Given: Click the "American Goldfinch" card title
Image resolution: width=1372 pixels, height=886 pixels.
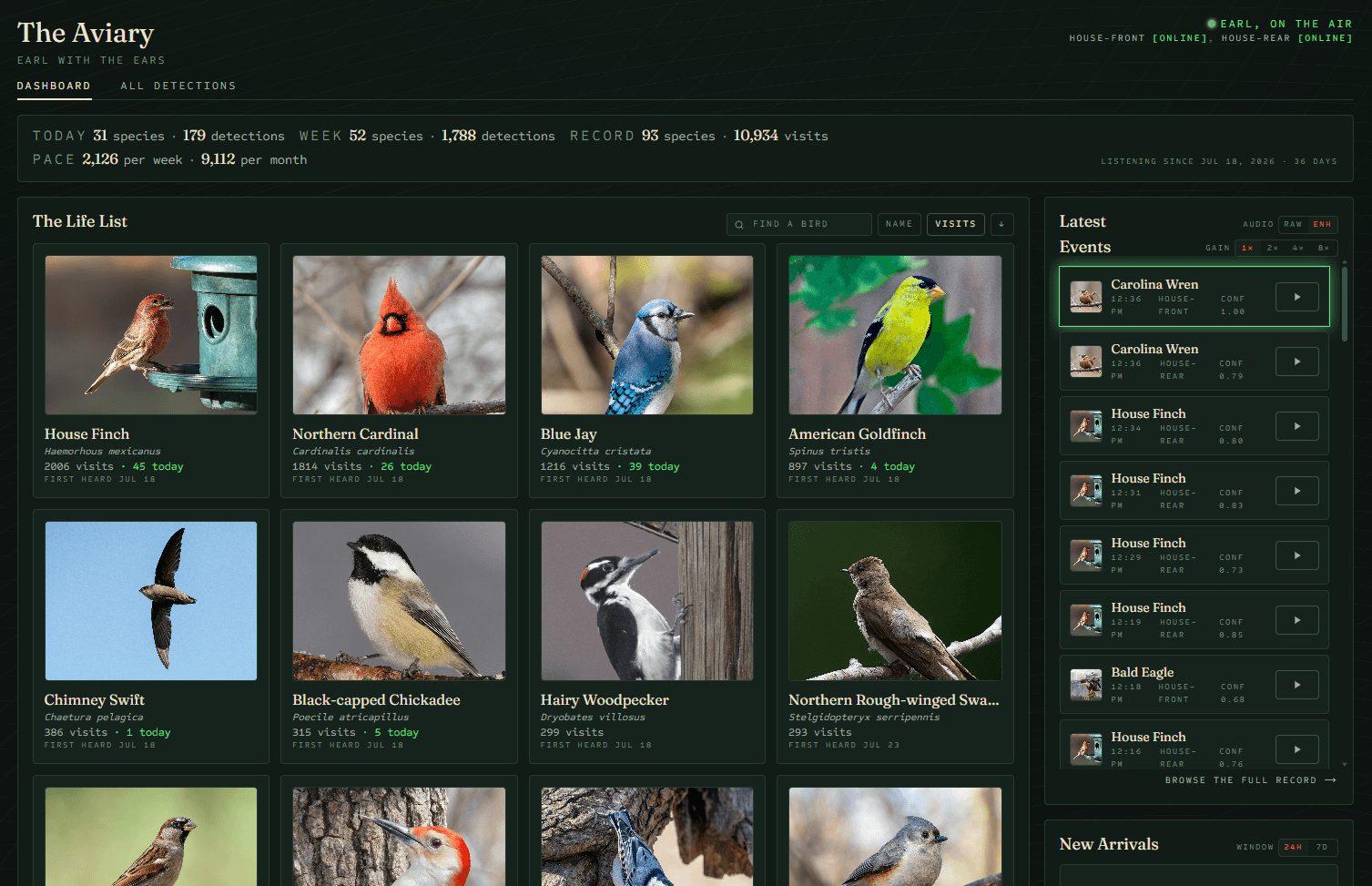Looking at the screenshot, I should pos(857,434).
